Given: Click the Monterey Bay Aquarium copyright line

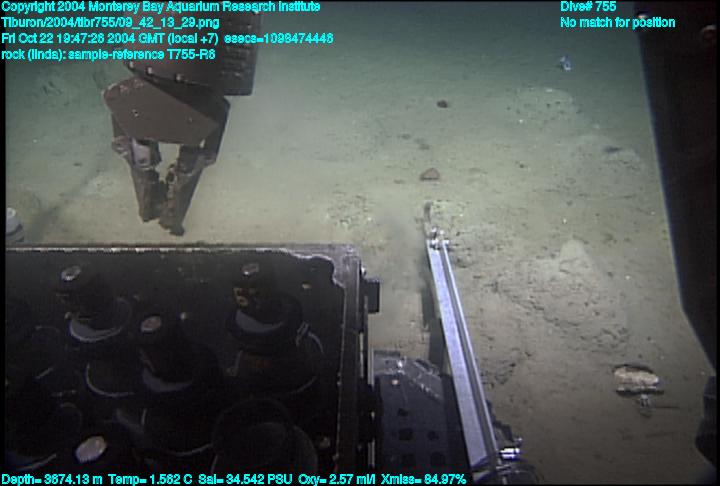Looking at the screenshot, I should [x=161, y=7].
